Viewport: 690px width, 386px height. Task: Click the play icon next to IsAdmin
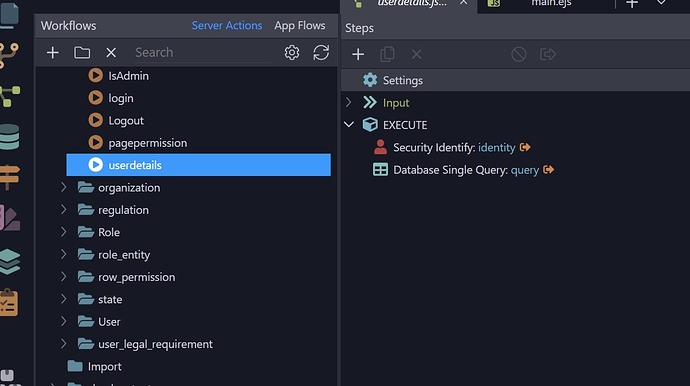(95, 76)
